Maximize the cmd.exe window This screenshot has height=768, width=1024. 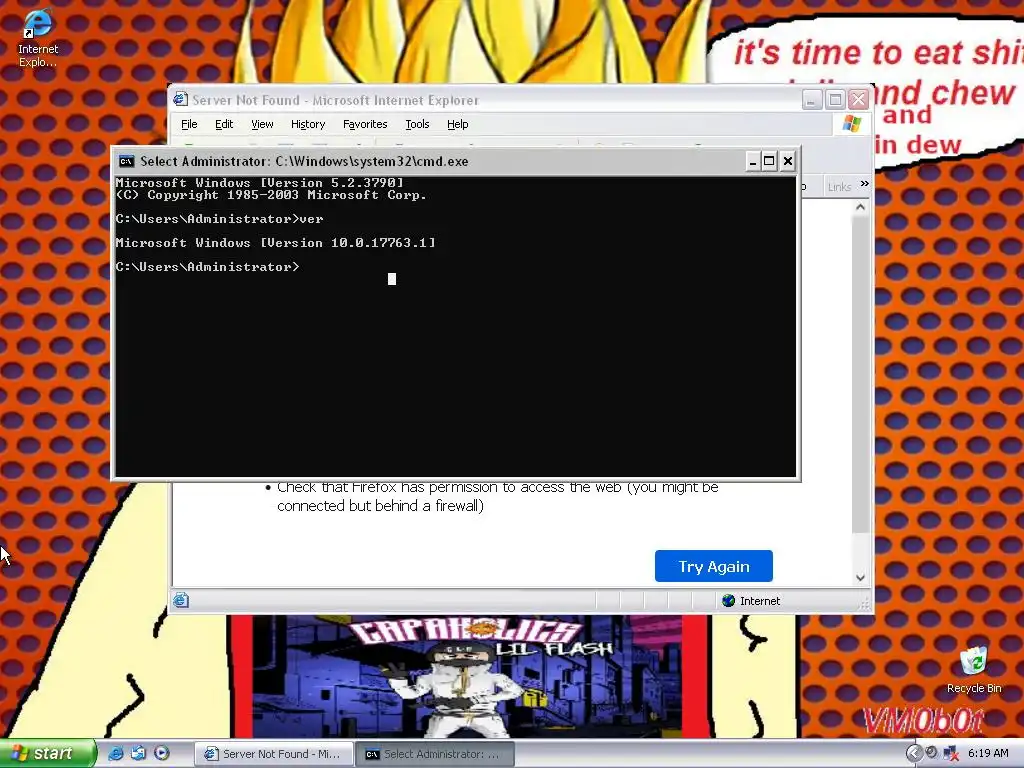[769, 161]
